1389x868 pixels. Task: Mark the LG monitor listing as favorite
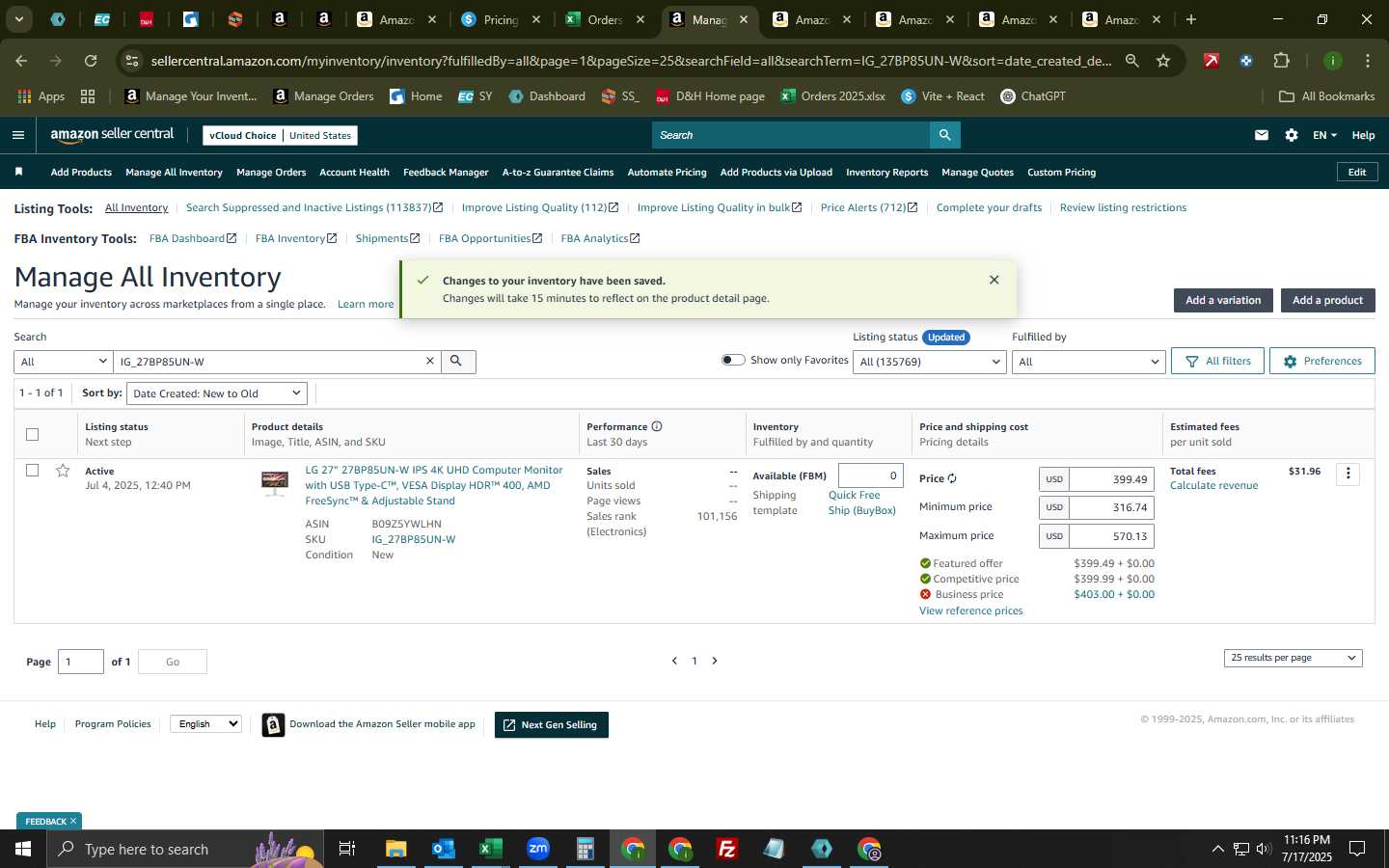pyautogui.click(x=63, y=471)
